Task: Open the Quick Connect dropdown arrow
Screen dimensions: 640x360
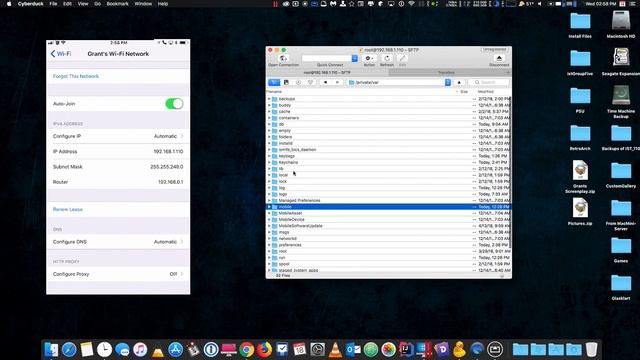Action: [x=355, y=59]
